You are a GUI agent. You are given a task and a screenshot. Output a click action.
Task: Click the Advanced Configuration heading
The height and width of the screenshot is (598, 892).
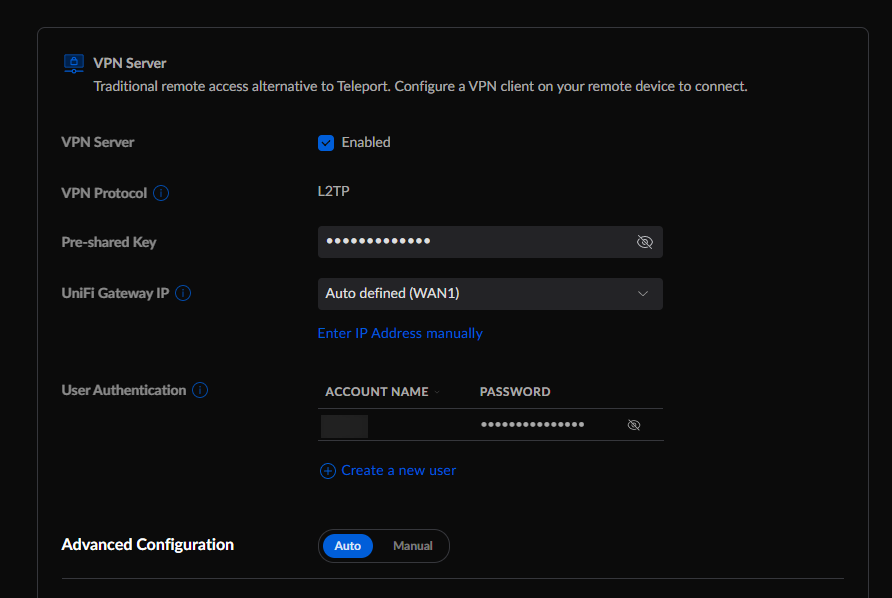(x=148, y=545)
